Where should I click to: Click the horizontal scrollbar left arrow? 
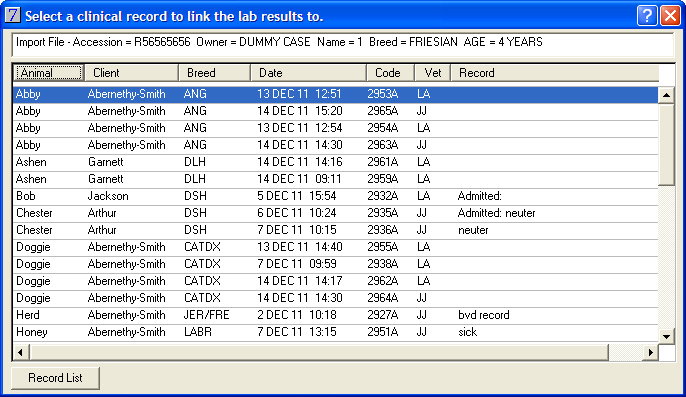coord(21,352)
